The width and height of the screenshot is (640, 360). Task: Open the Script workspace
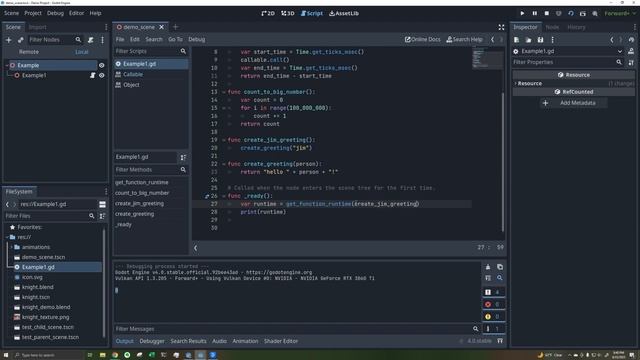click(x=311, y=13)
